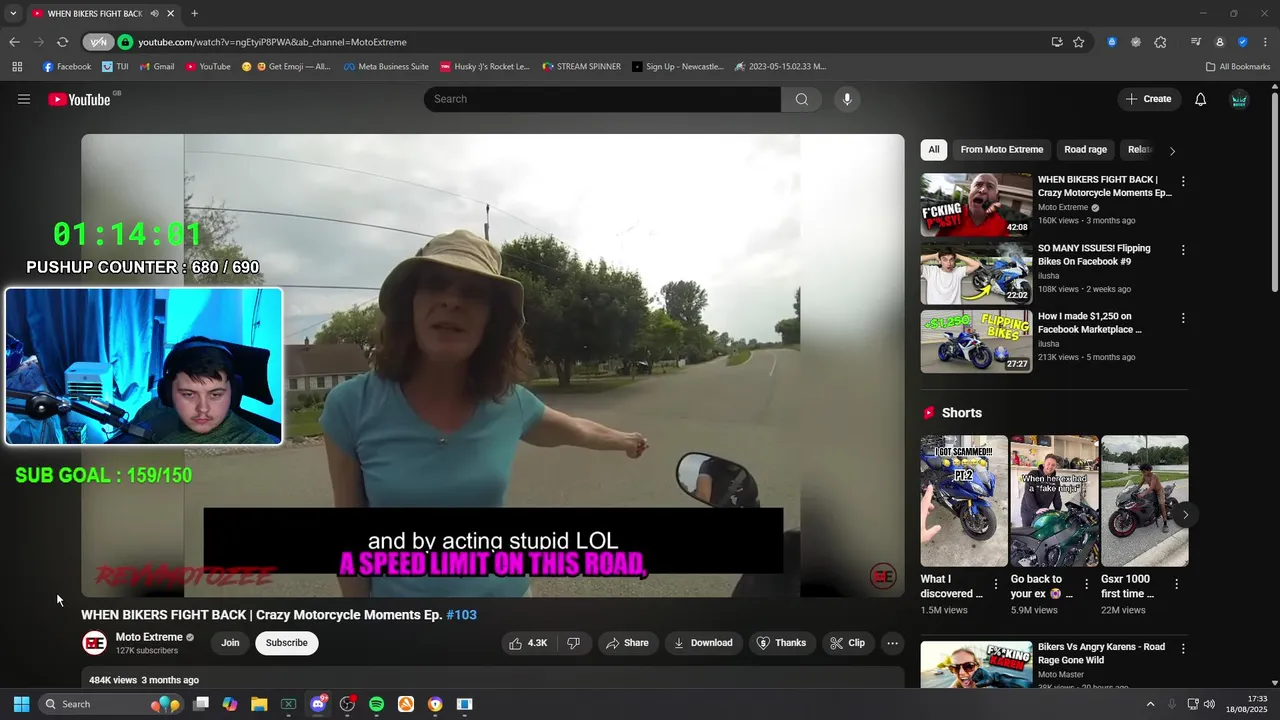Image resolution: width=1280 pixels, height=720 pixels.
Task: Open Moto Extreme channel avatar
Action: click(x=94, y=643)
